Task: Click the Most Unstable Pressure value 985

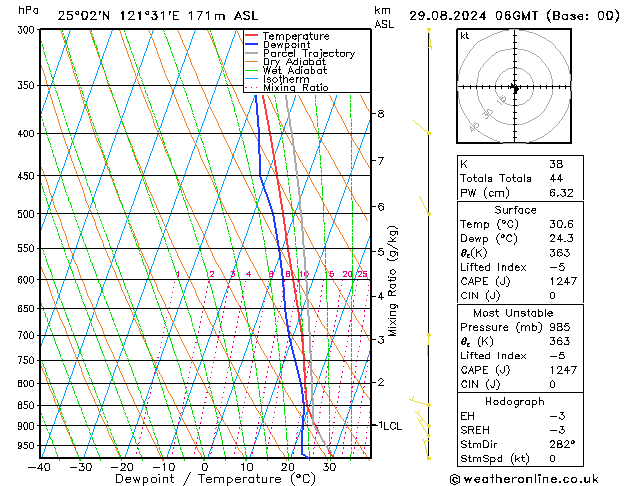Action: click(x=560, y=327)
